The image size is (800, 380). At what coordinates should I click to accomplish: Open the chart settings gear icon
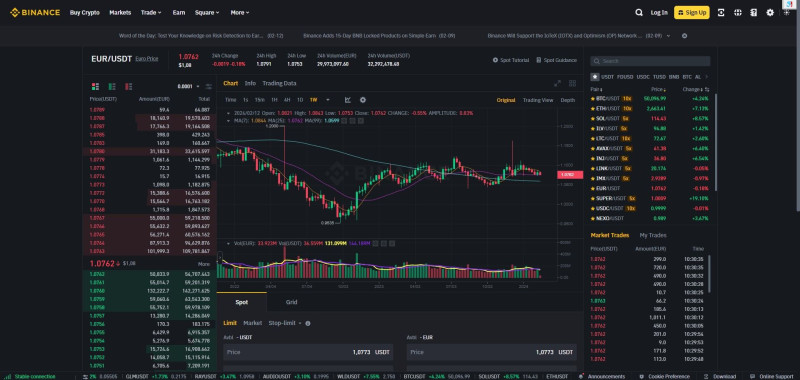(363, 100)
